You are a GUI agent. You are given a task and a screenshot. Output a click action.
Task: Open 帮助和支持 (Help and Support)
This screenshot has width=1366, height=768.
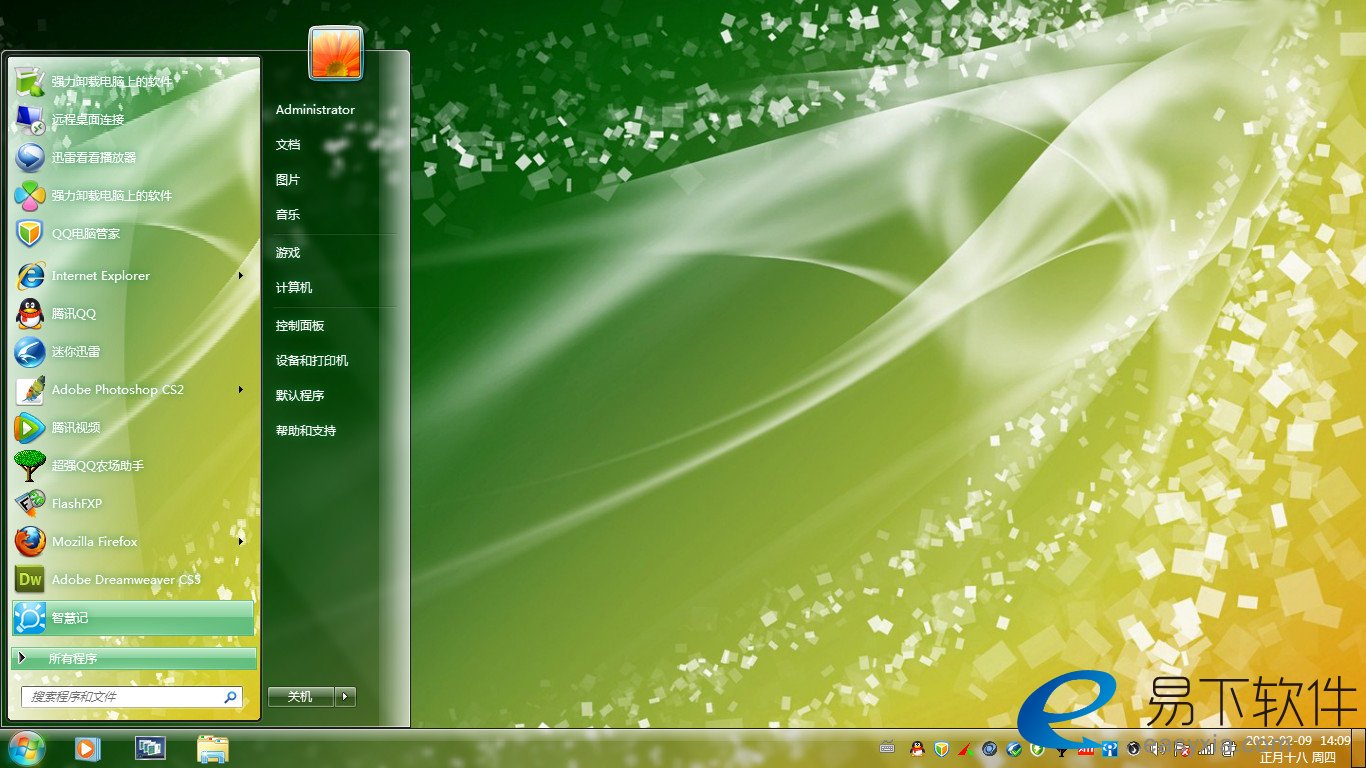(306, 431)
